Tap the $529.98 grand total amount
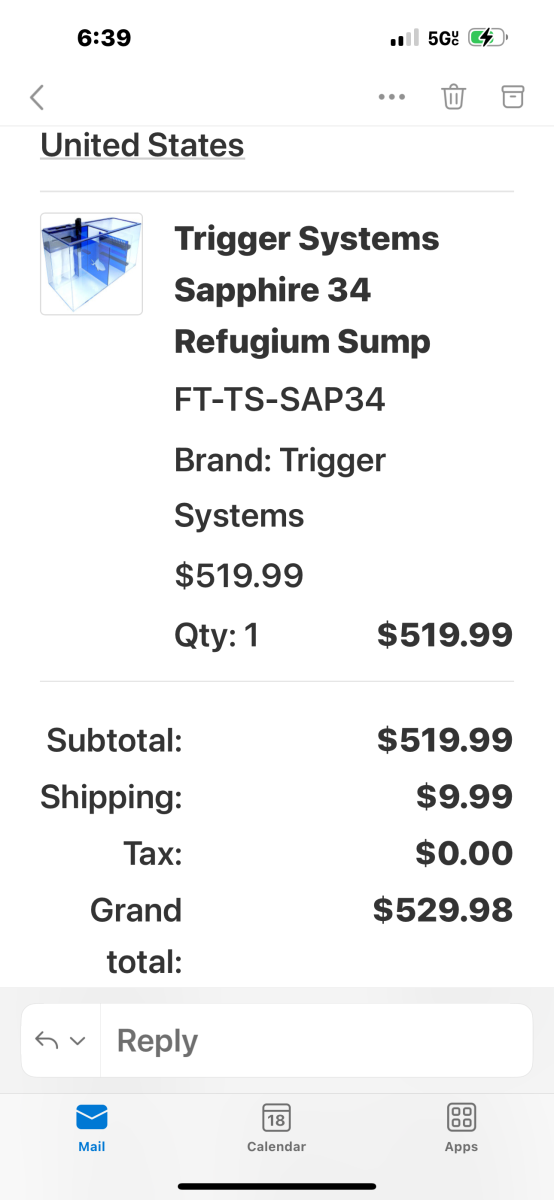This screenshot has width=554, height=1200. click(x=443, y=910)
